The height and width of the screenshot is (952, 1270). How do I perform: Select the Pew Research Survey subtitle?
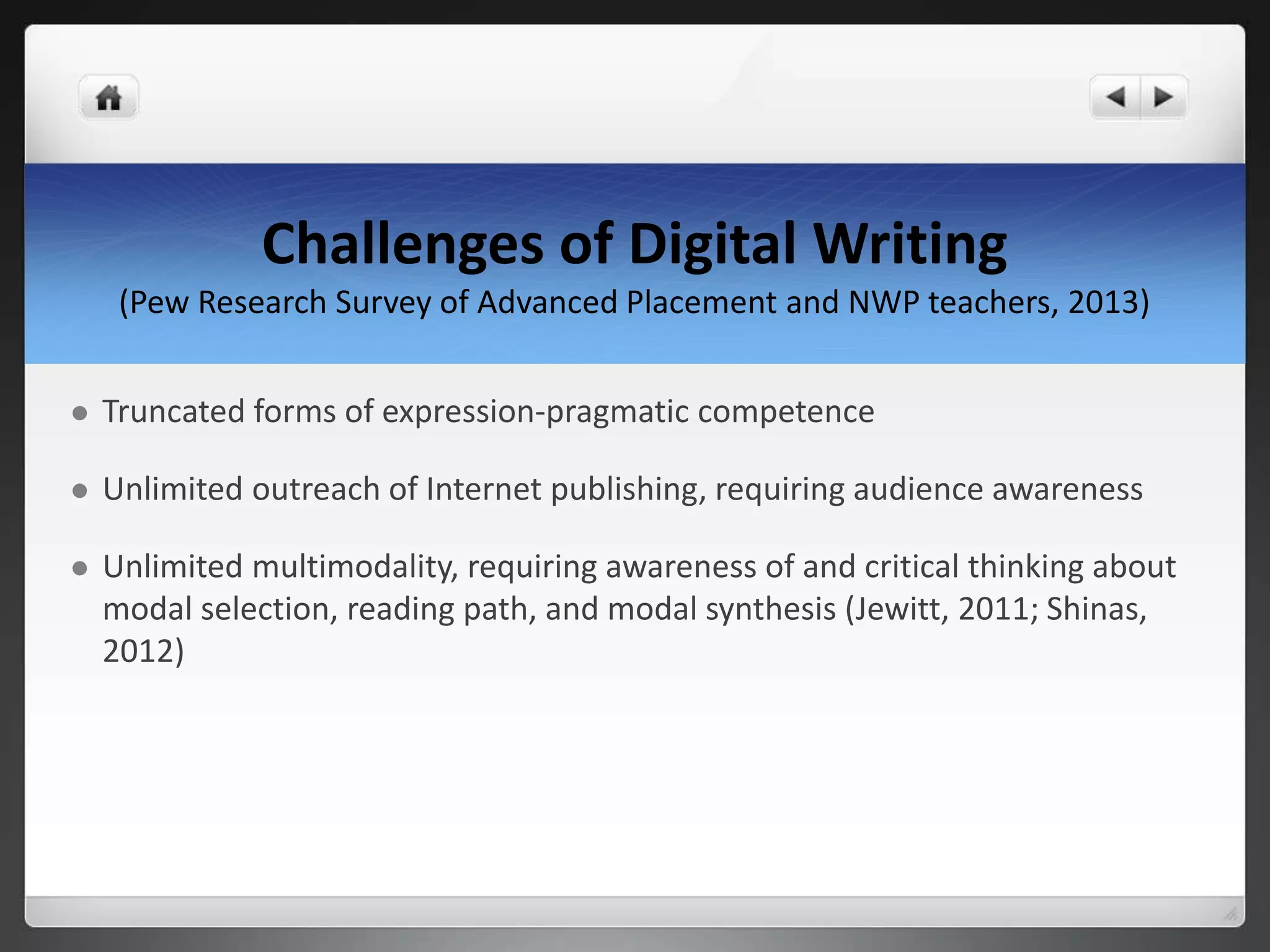[x=634, y=302]
